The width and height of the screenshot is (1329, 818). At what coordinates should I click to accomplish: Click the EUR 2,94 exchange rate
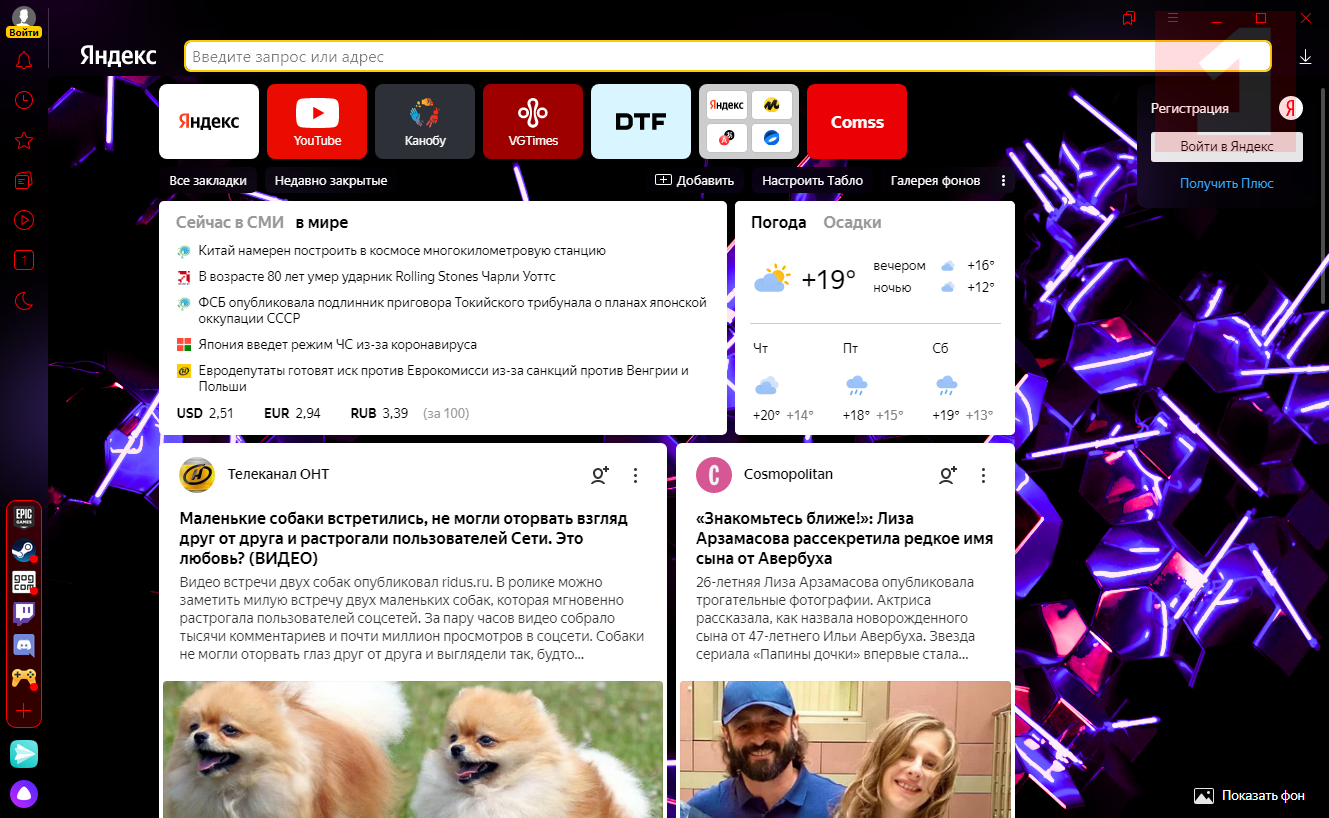(x=292, y=413)
